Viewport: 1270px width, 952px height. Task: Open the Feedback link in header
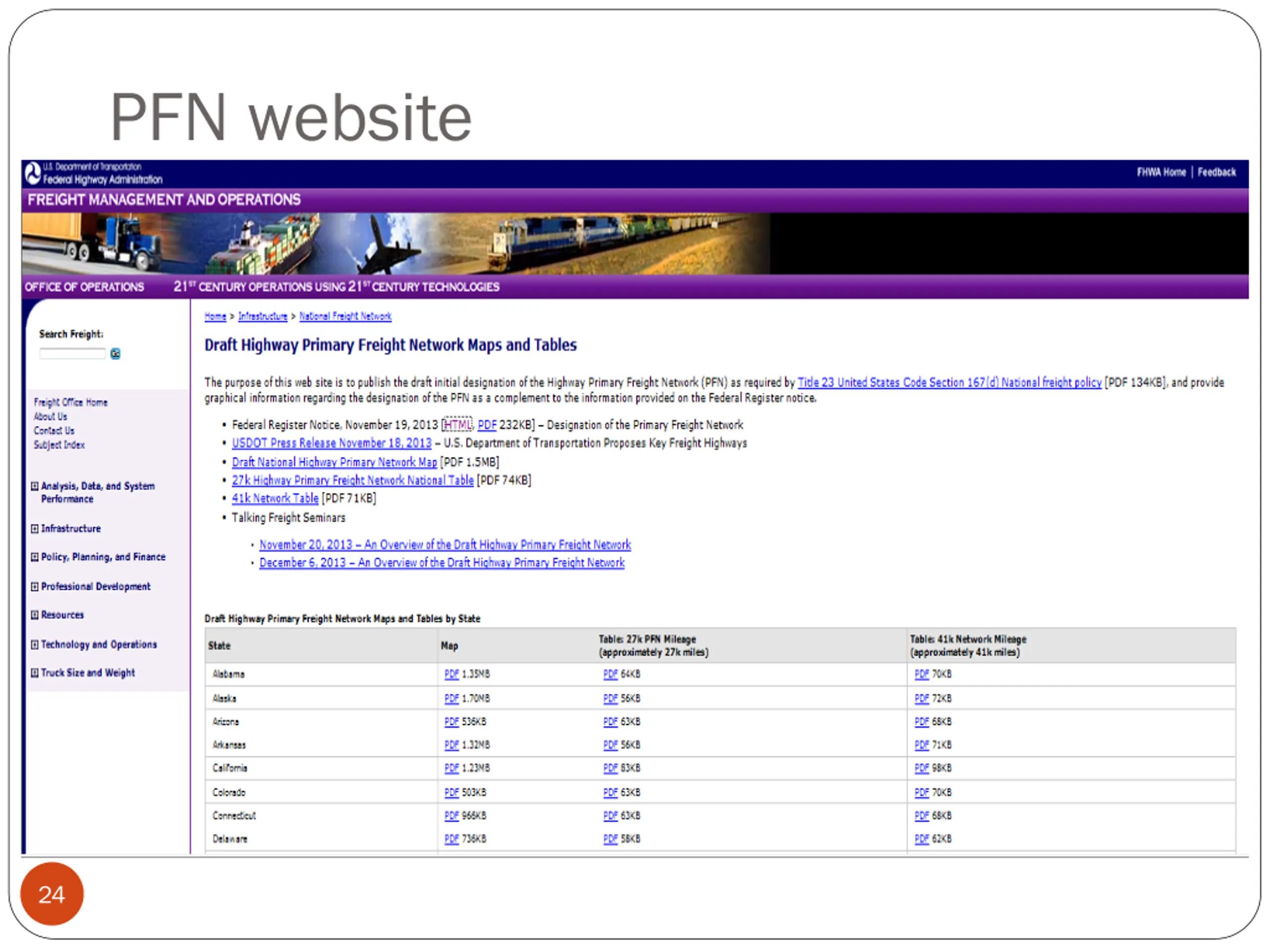point(1216,172)
